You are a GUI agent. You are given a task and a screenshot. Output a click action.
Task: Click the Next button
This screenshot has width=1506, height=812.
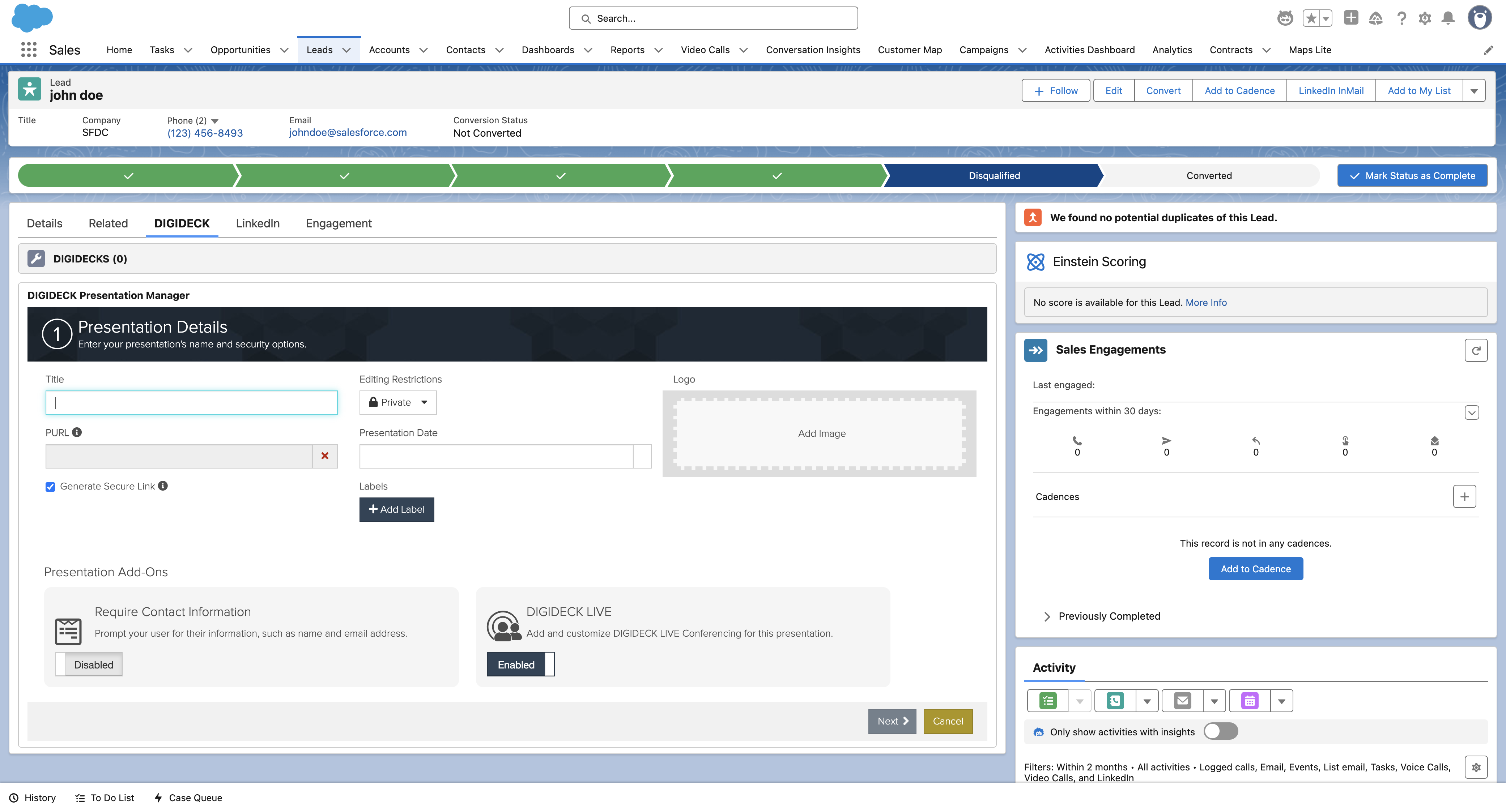(892, 721)
